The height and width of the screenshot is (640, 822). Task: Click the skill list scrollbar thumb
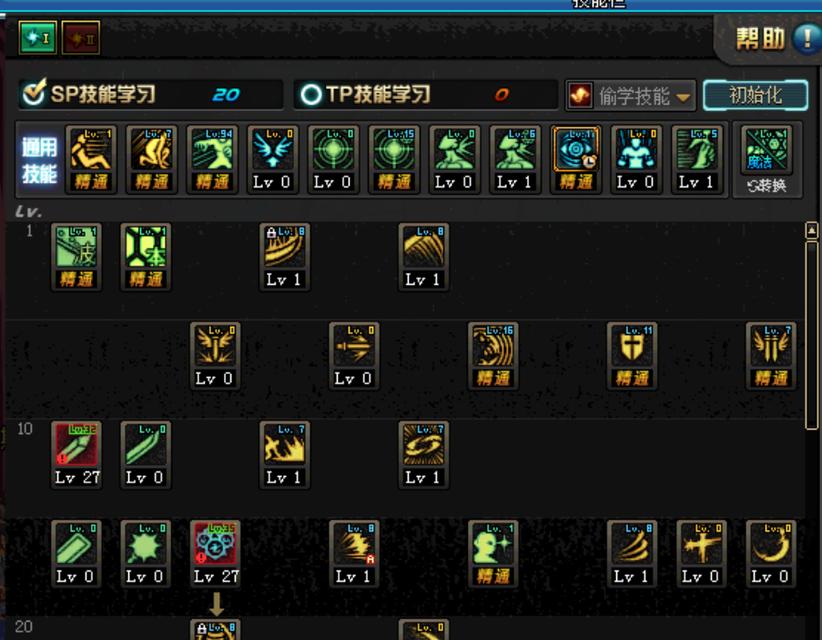(x=811, y=335)
